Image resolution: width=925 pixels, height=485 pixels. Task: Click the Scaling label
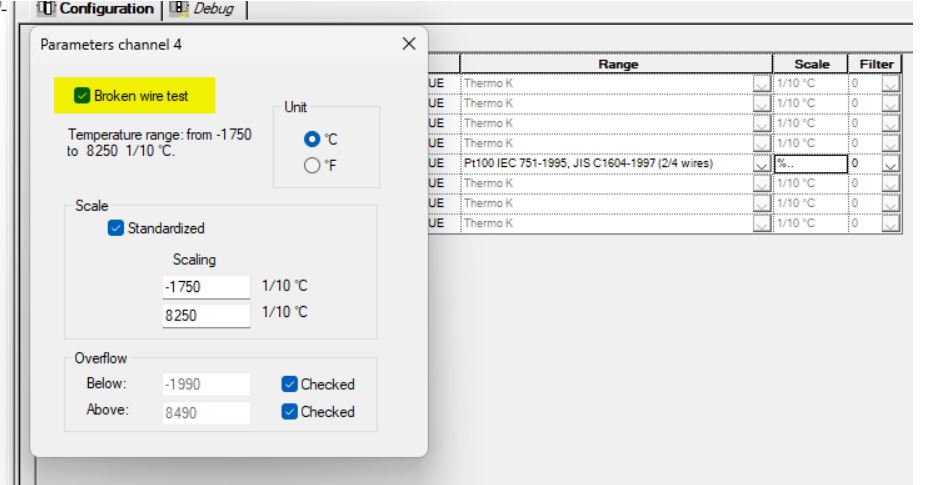tap(194, 260)
